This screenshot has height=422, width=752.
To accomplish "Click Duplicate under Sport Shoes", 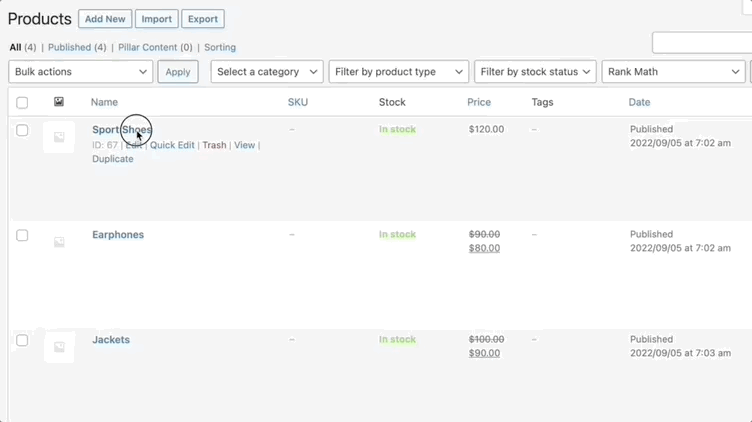I will [x=113, y=159].
